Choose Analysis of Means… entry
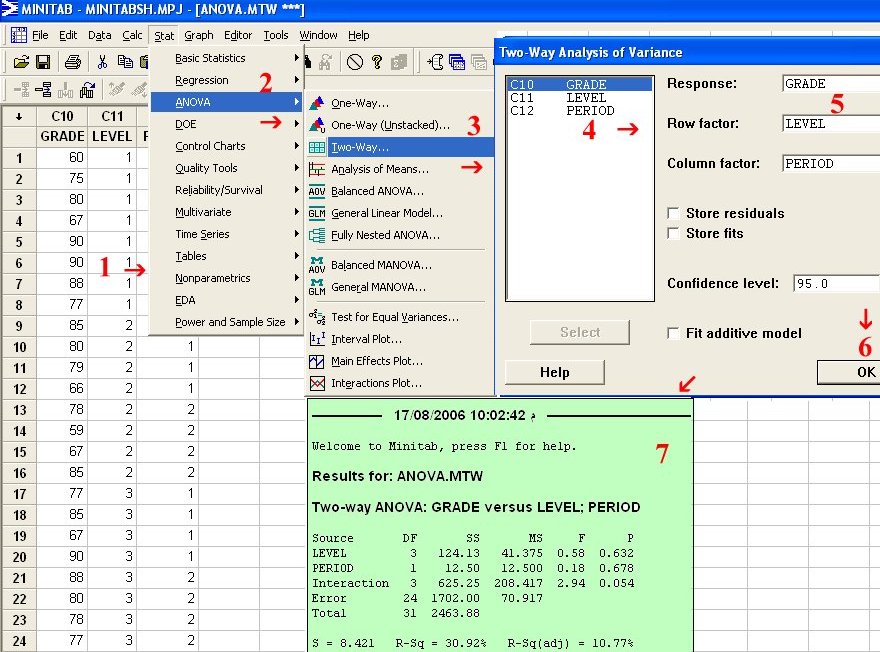This screenshot has height=652, width=880. (x=379, y=169)
